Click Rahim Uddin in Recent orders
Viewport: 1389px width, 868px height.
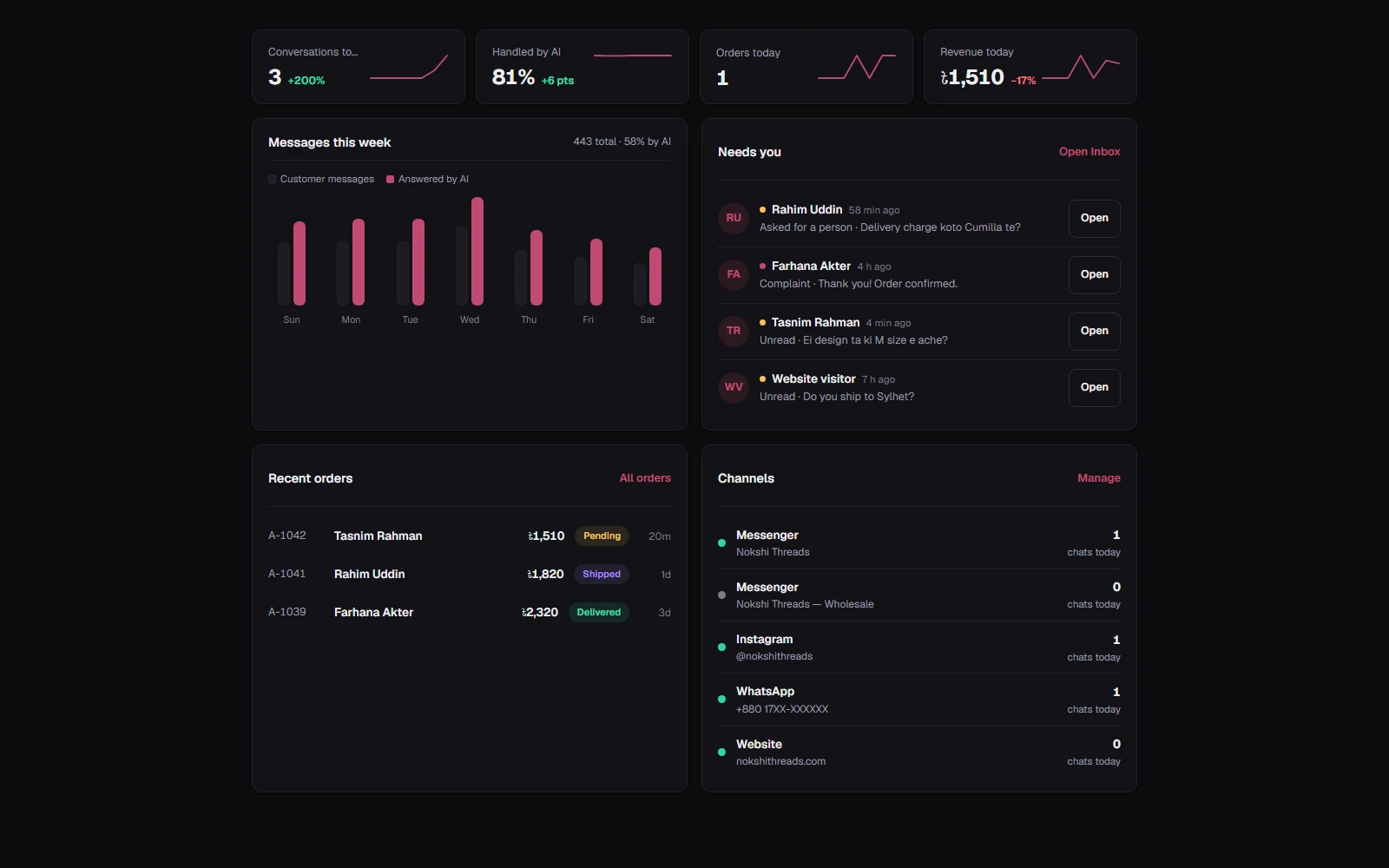tap(370, 575)
